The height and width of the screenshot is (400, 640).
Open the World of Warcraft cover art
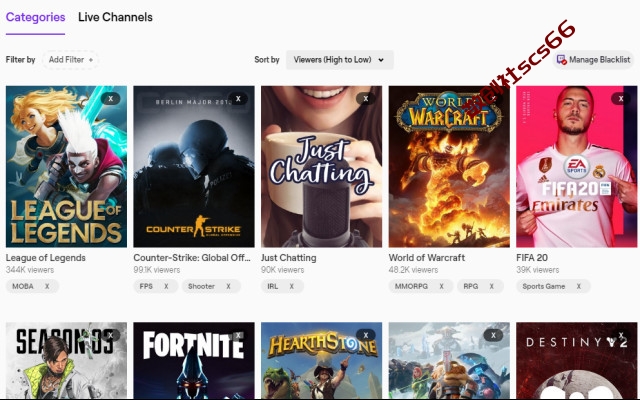point(449,167)
